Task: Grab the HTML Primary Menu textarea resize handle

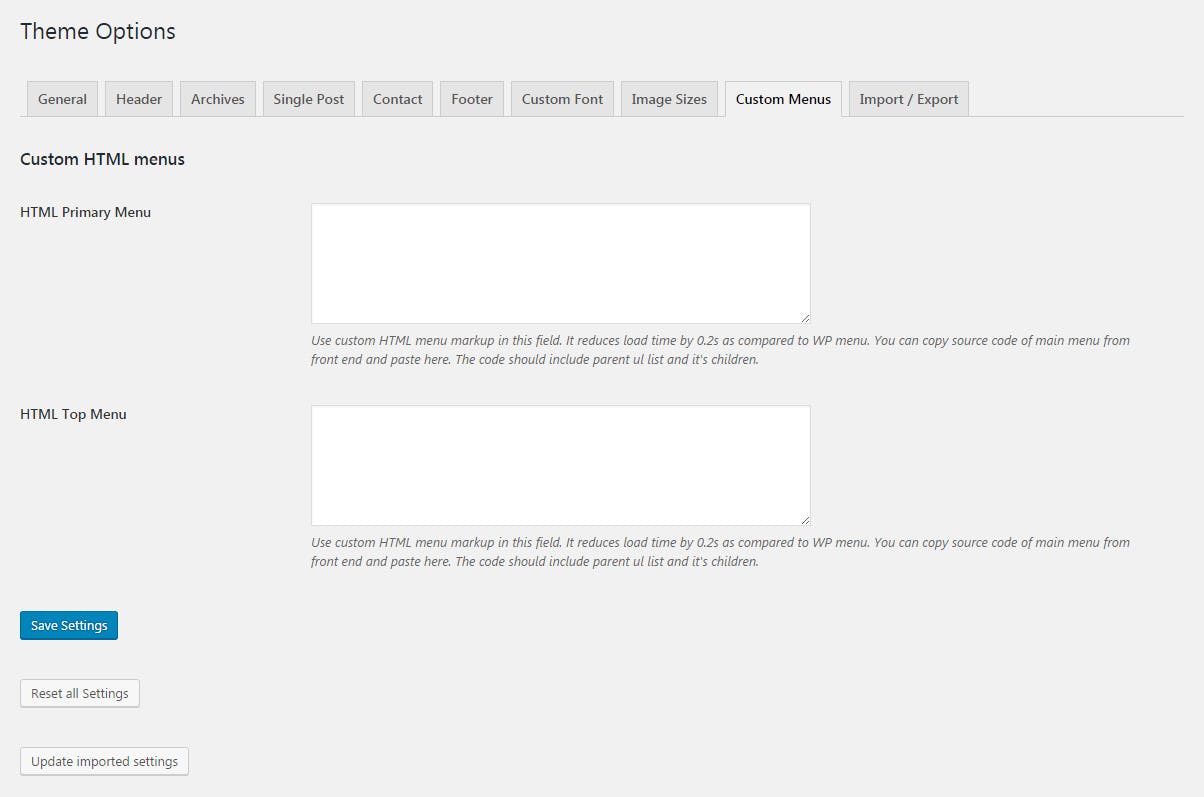Action: 803,316
